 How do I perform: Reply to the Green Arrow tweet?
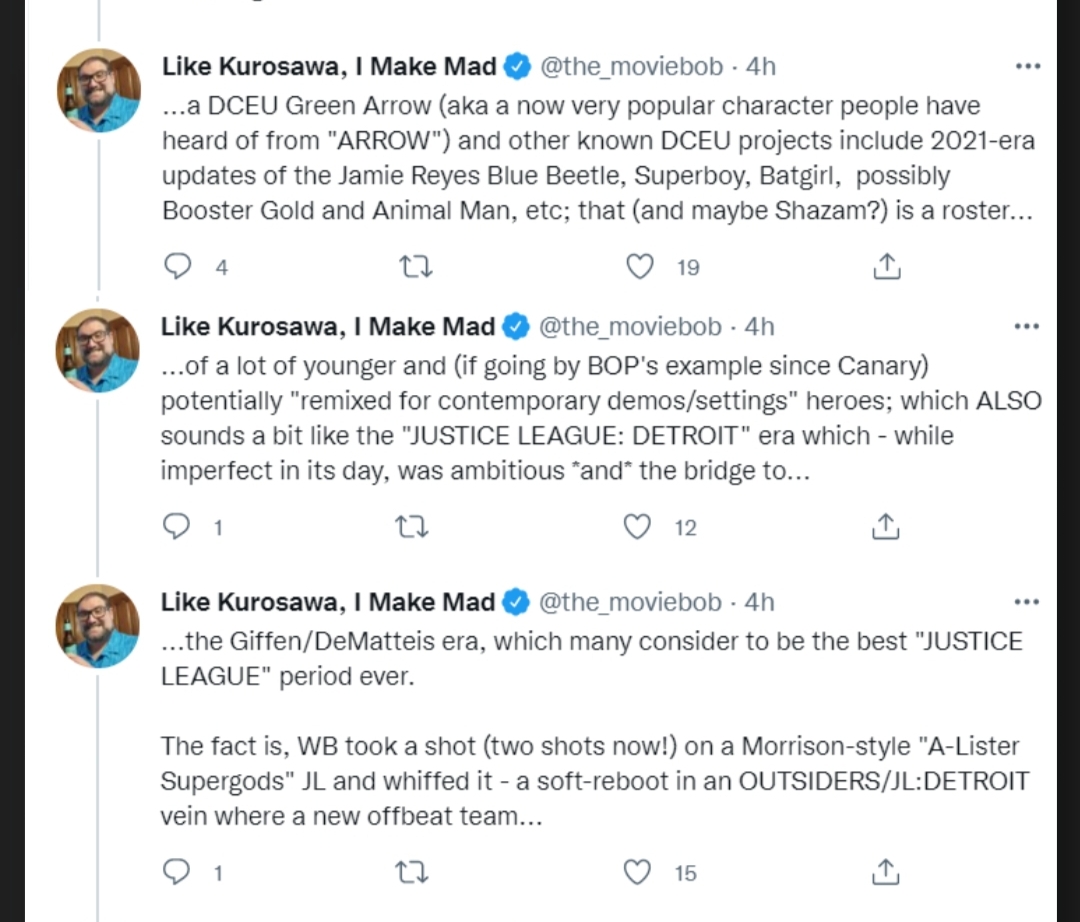pos(177,267)
